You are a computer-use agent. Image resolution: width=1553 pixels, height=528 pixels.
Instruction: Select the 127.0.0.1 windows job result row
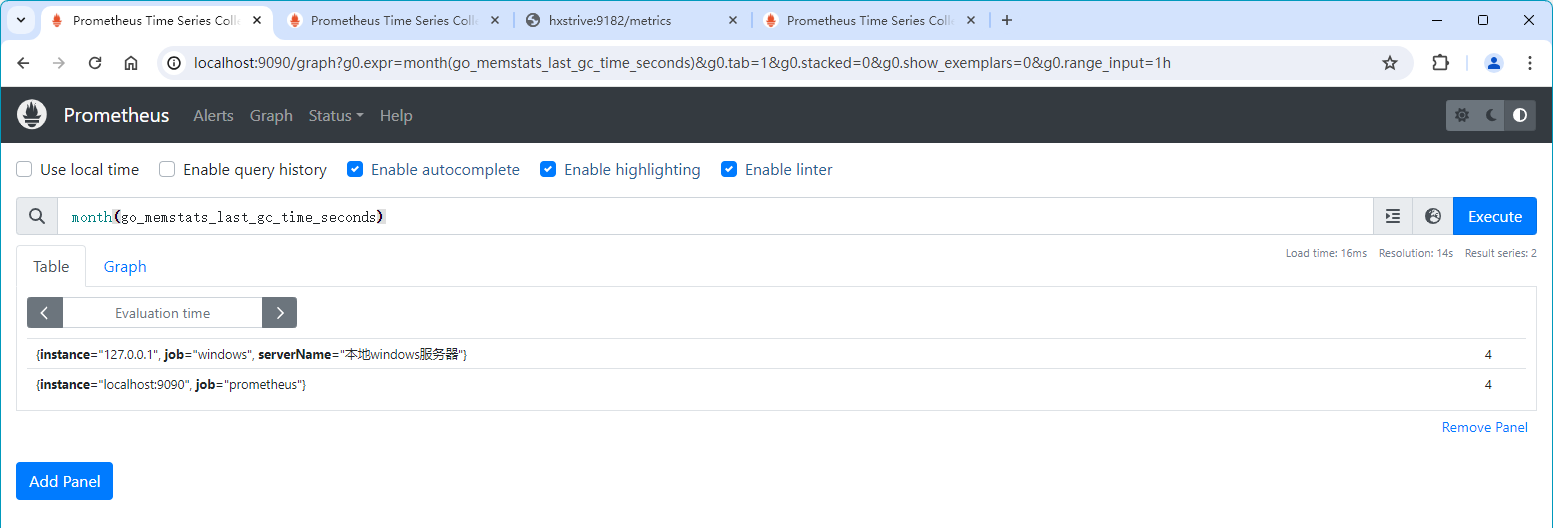click(776, 354)
